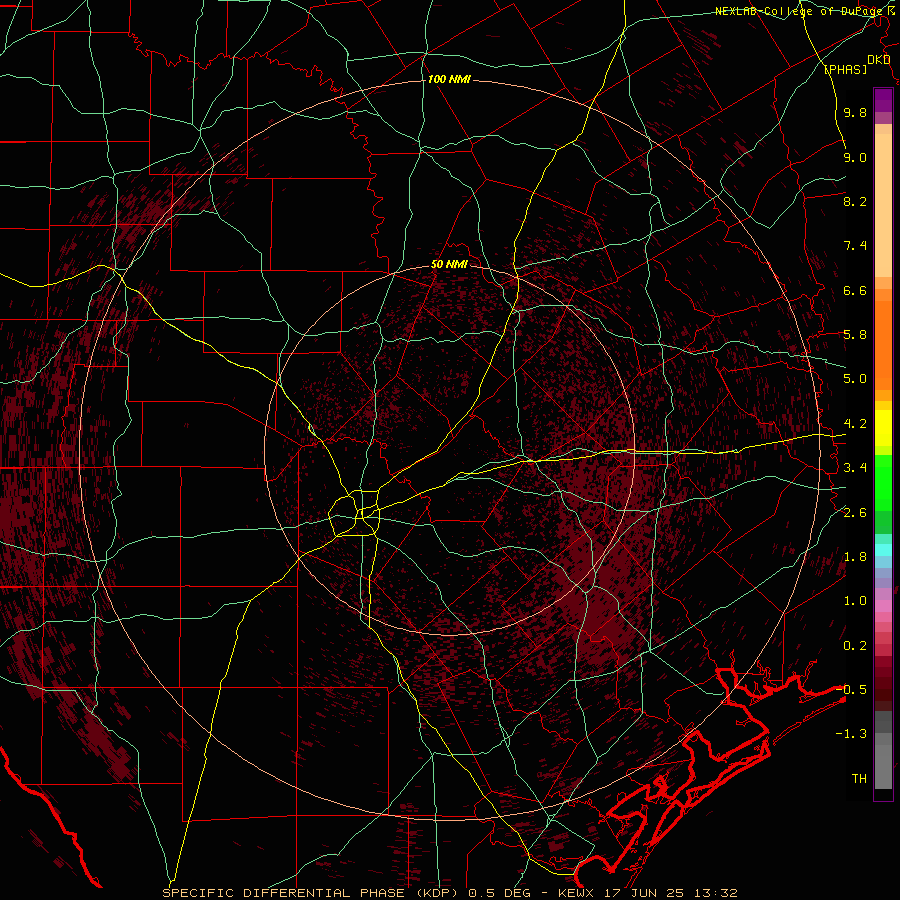
Task: Click the 0.2 scale value
Action: coord(855,646)
